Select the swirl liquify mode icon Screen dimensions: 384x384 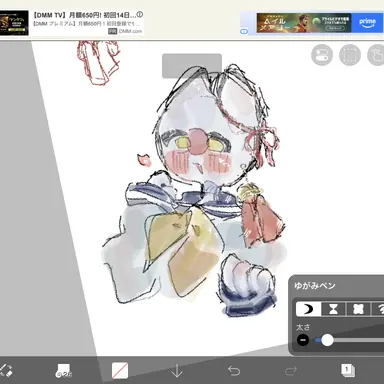[x=378, y=309]
